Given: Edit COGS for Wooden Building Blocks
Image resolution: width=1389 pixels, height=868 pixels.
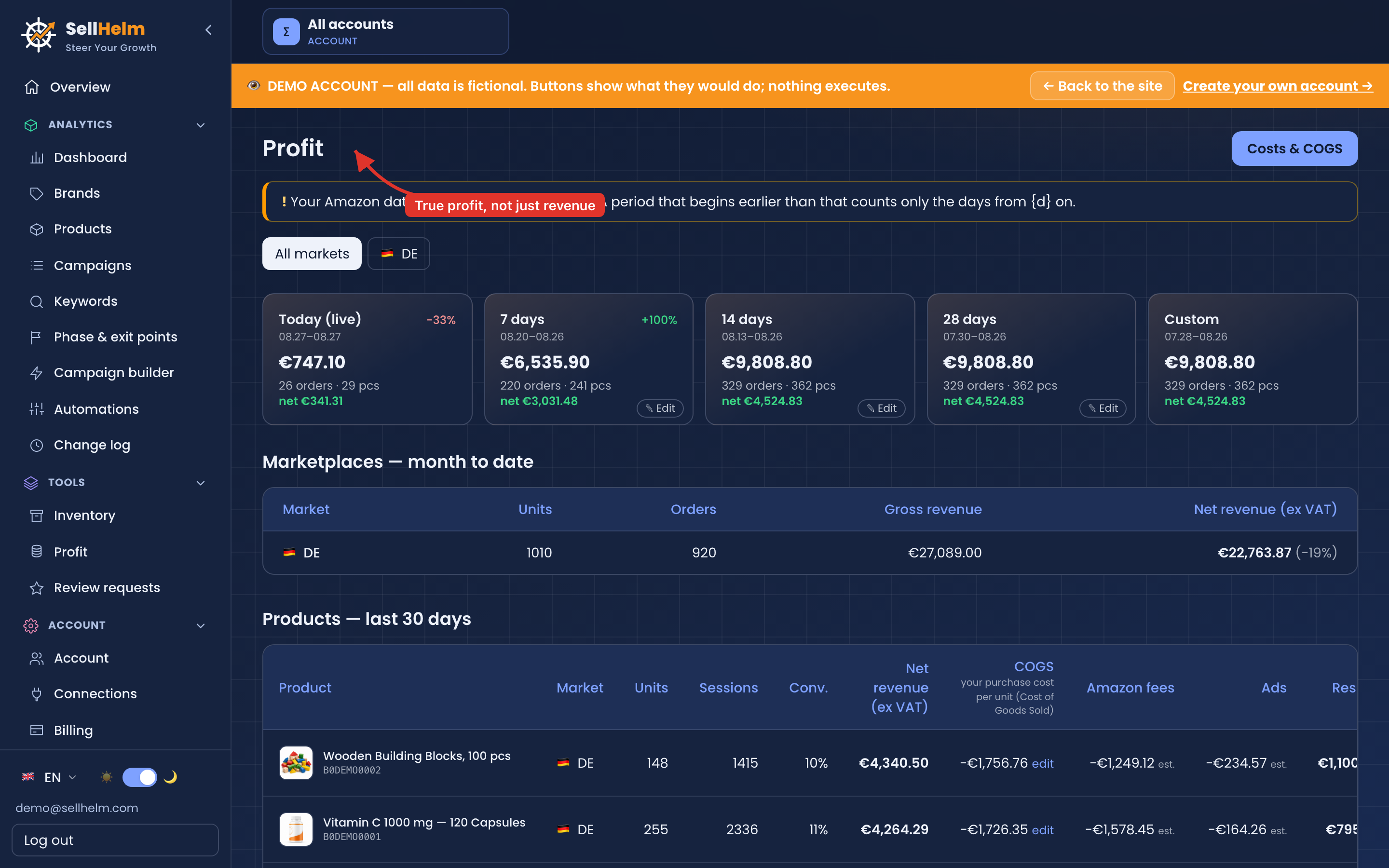Looking at the screenshot, I should [1042, 763].
